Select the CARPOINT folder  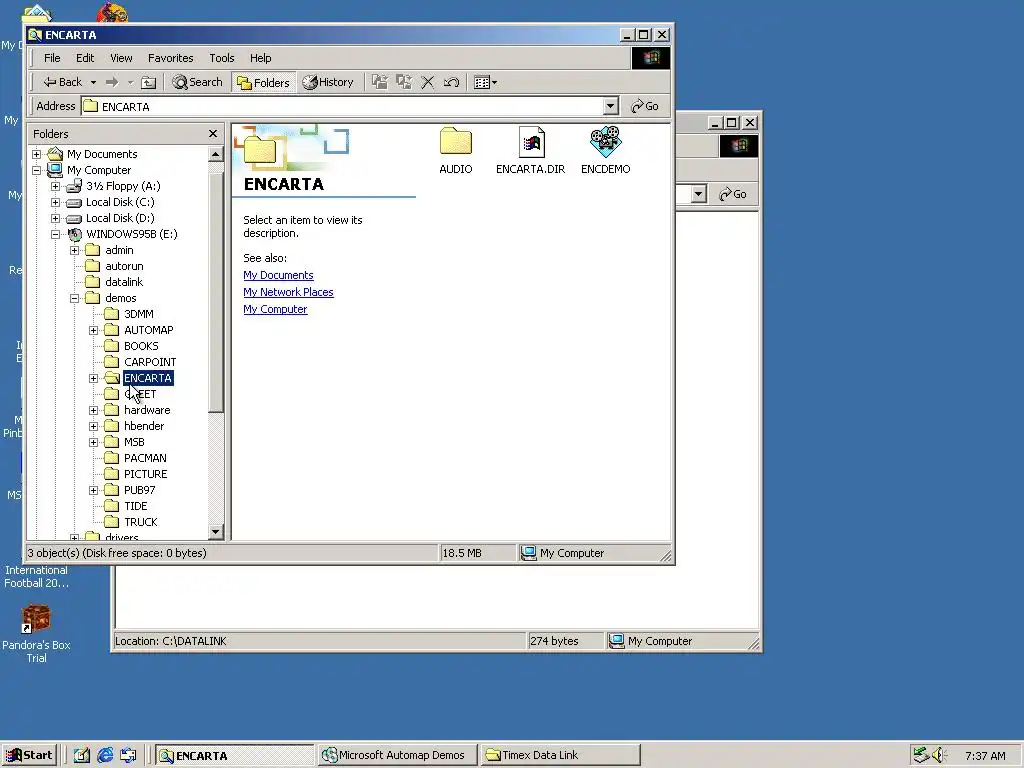(150, 362)
